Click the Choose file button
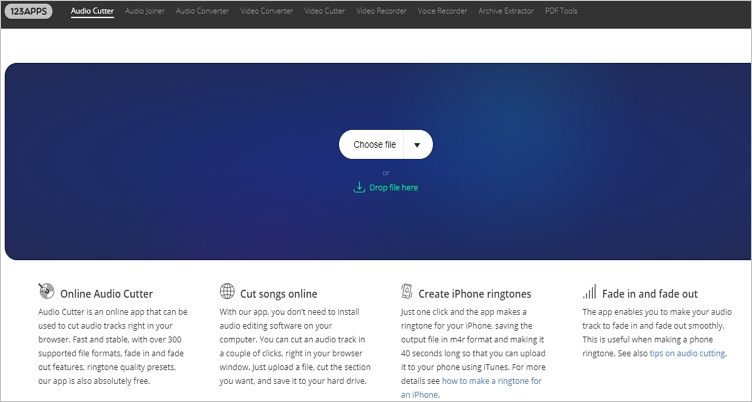Viewport: 752px width, 402px height. click(372, 144)
